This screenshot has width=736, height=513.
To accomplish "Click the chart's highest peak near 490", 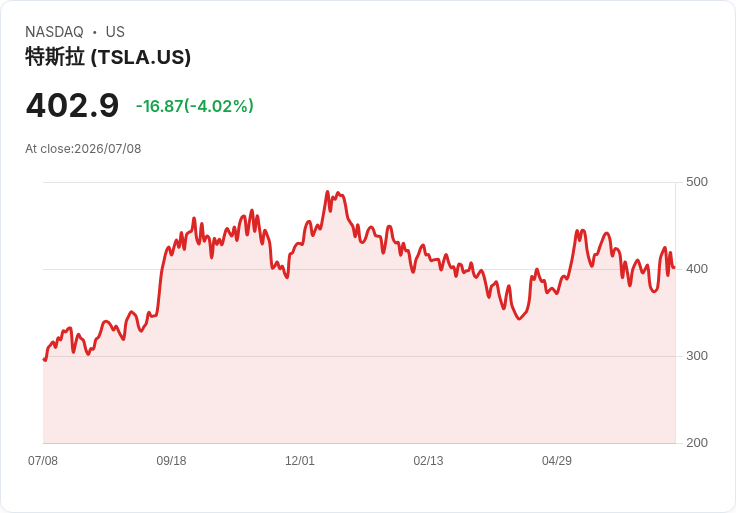I will pyautogui.click(x=327, y=191).
